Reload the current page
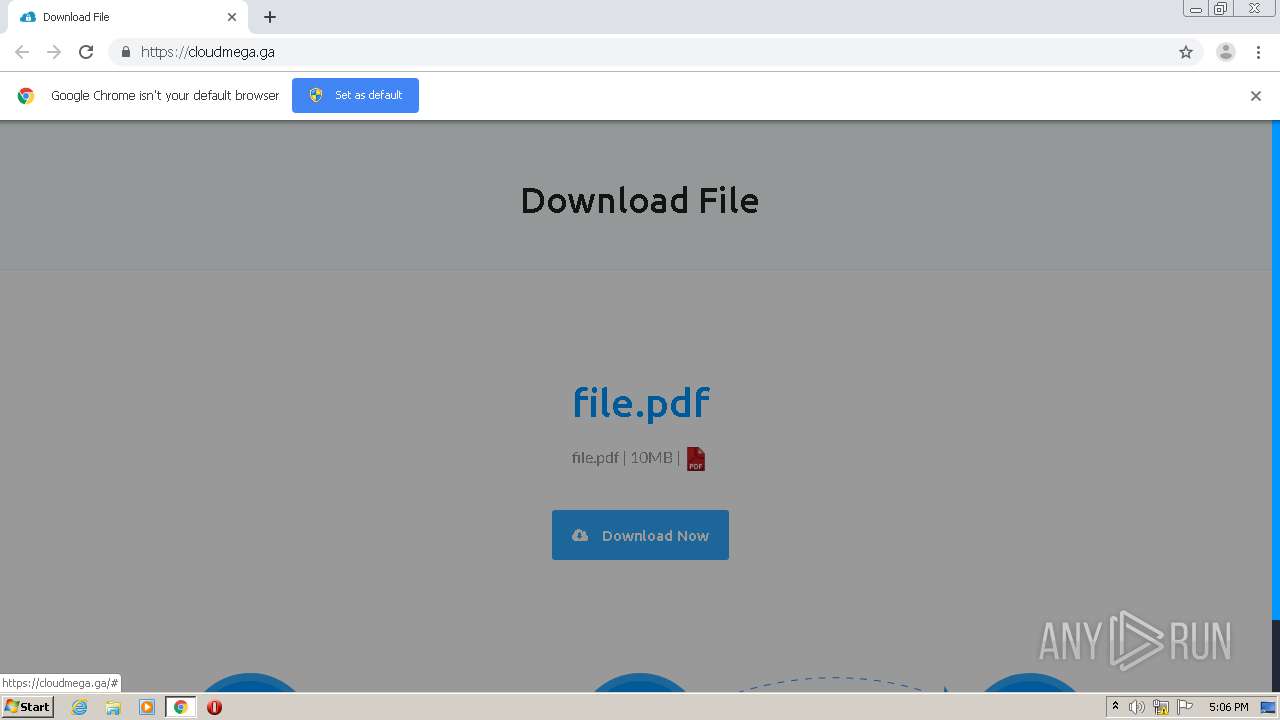The width and height of the screenshot is (1280, 720). coord(86,52)
